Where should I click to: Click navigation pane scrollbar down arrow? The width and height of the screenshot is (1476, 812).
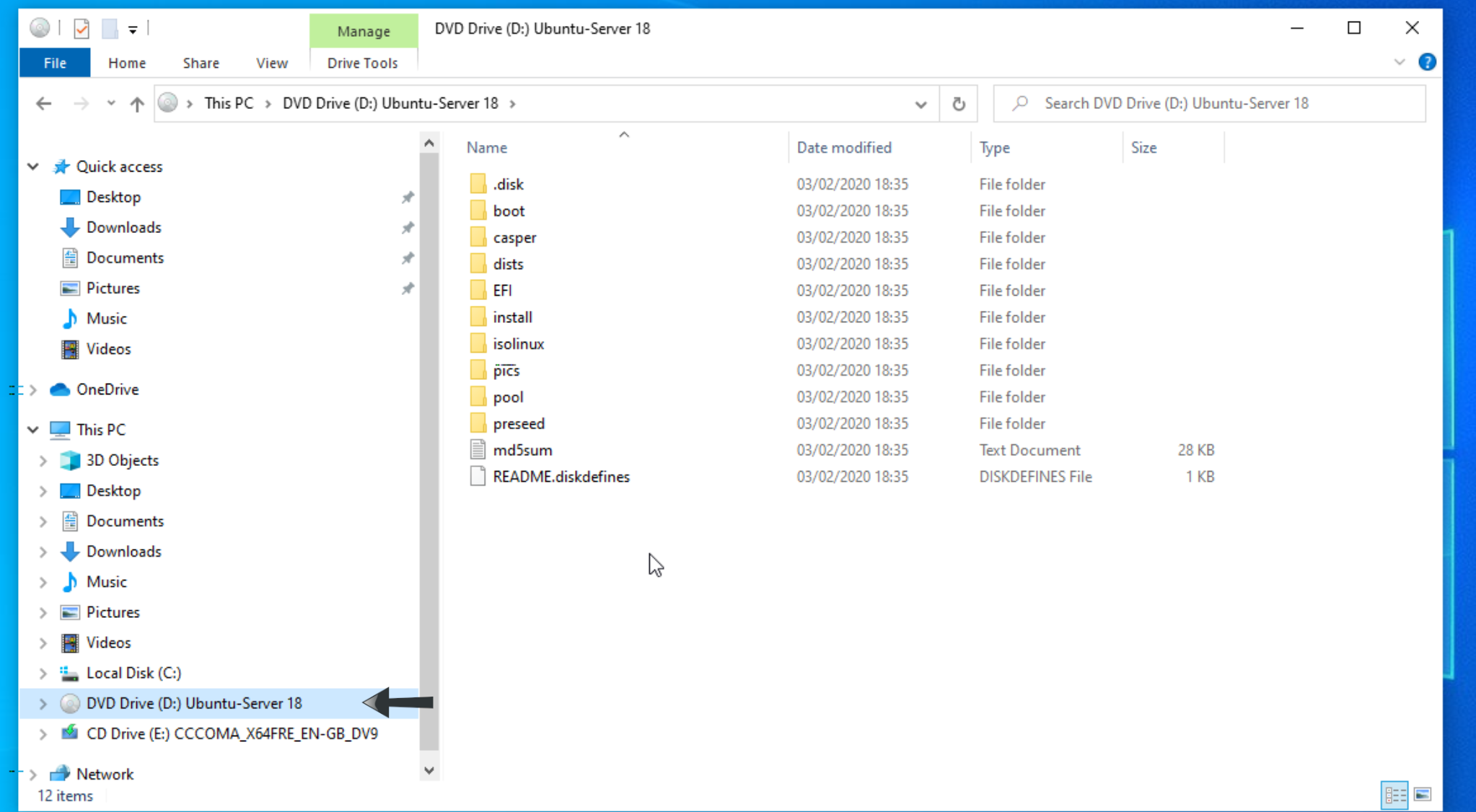(429, 770)
